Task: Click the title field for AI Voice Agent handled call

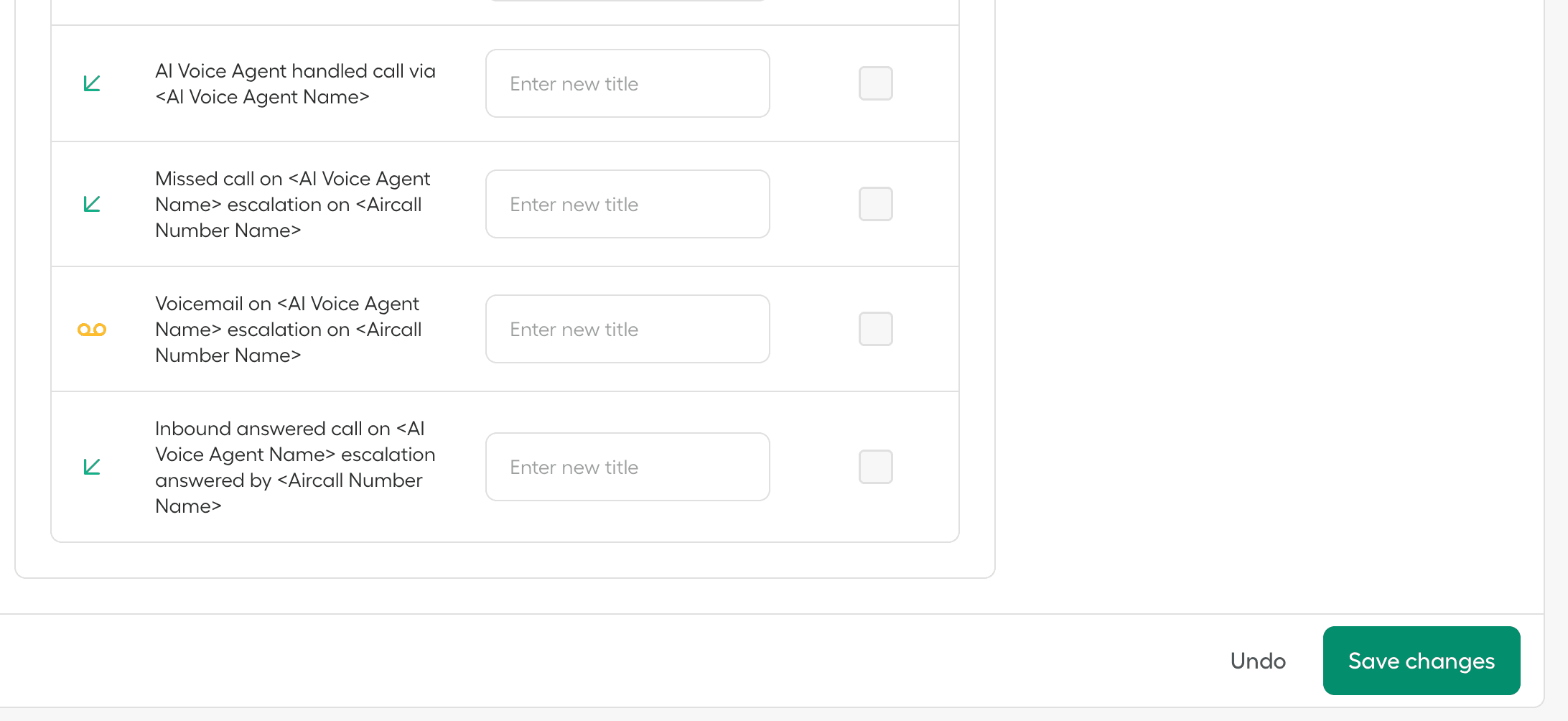Action: click(627, 83)
